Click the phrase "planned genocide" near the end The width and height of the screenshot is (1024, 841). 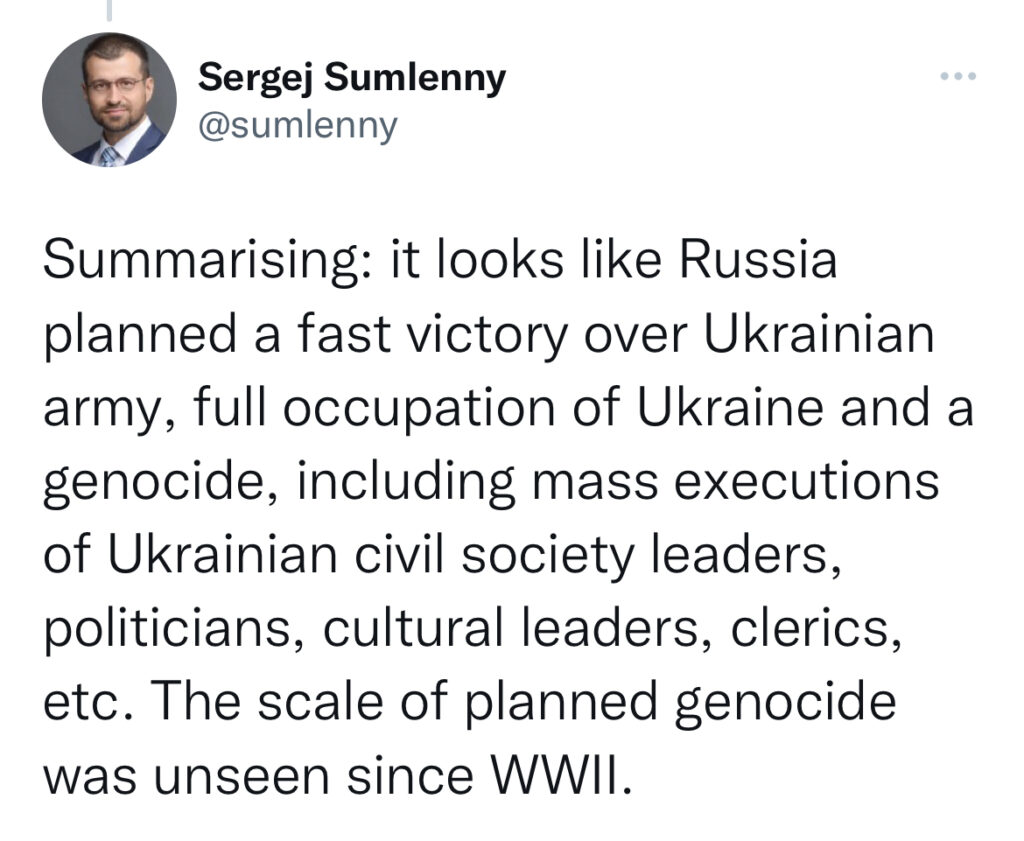tap(680, 705)
